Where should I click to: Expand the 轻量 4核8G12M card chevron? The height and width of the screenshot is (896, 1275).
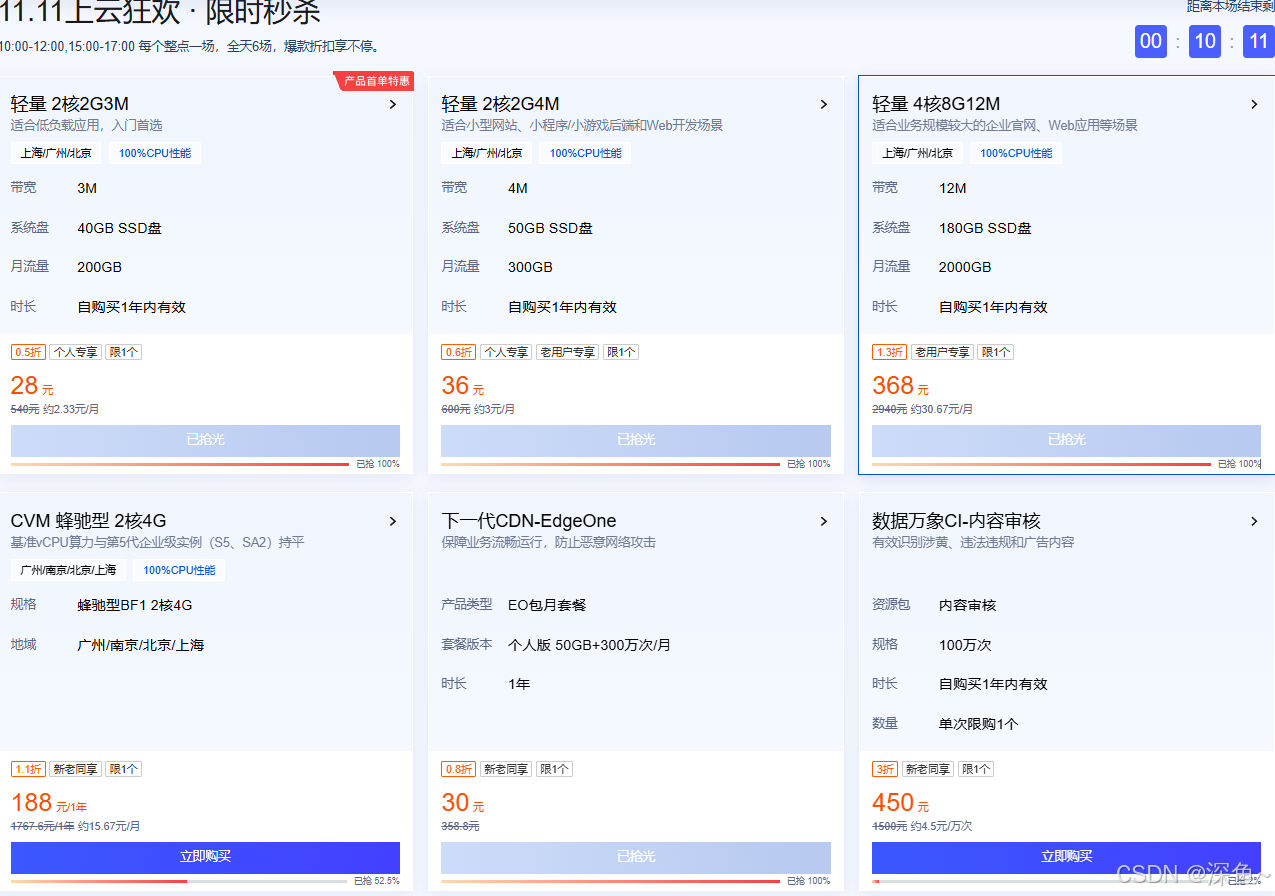tap(1254, 104)
